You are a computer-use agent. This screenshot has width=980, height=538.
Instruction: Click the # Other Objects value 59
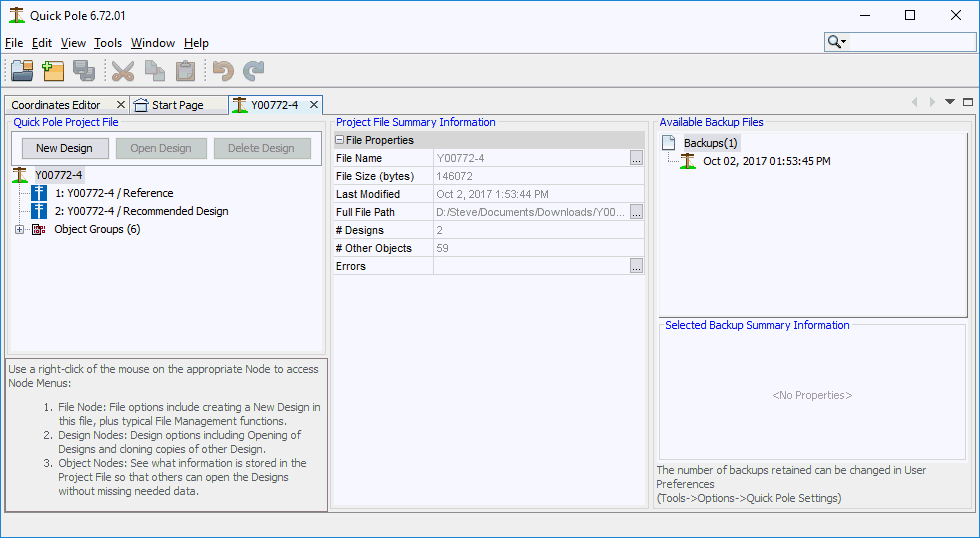point(442,248)
